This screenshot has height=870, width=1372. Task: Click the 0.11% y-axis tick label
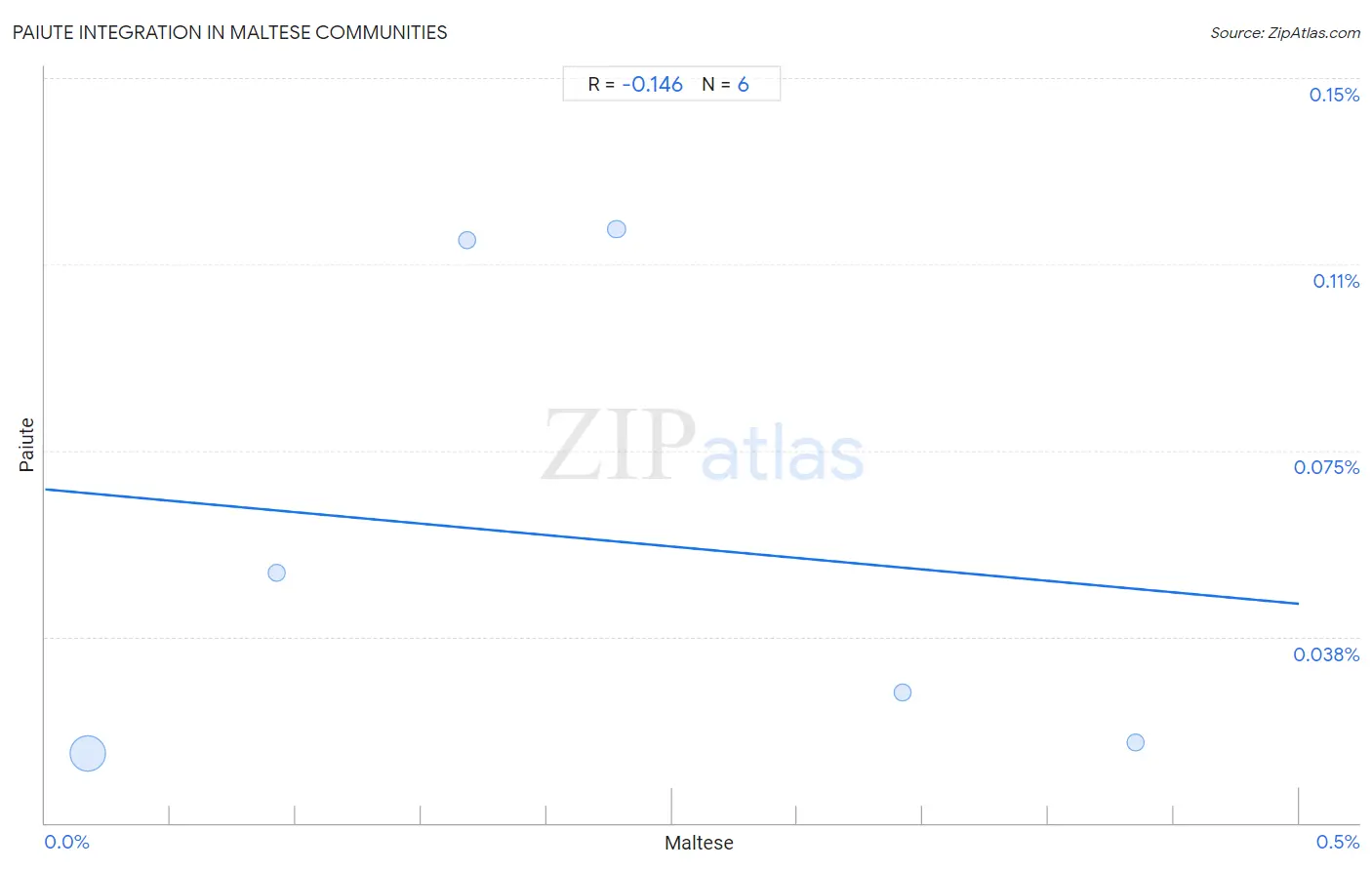(1336, 281)
